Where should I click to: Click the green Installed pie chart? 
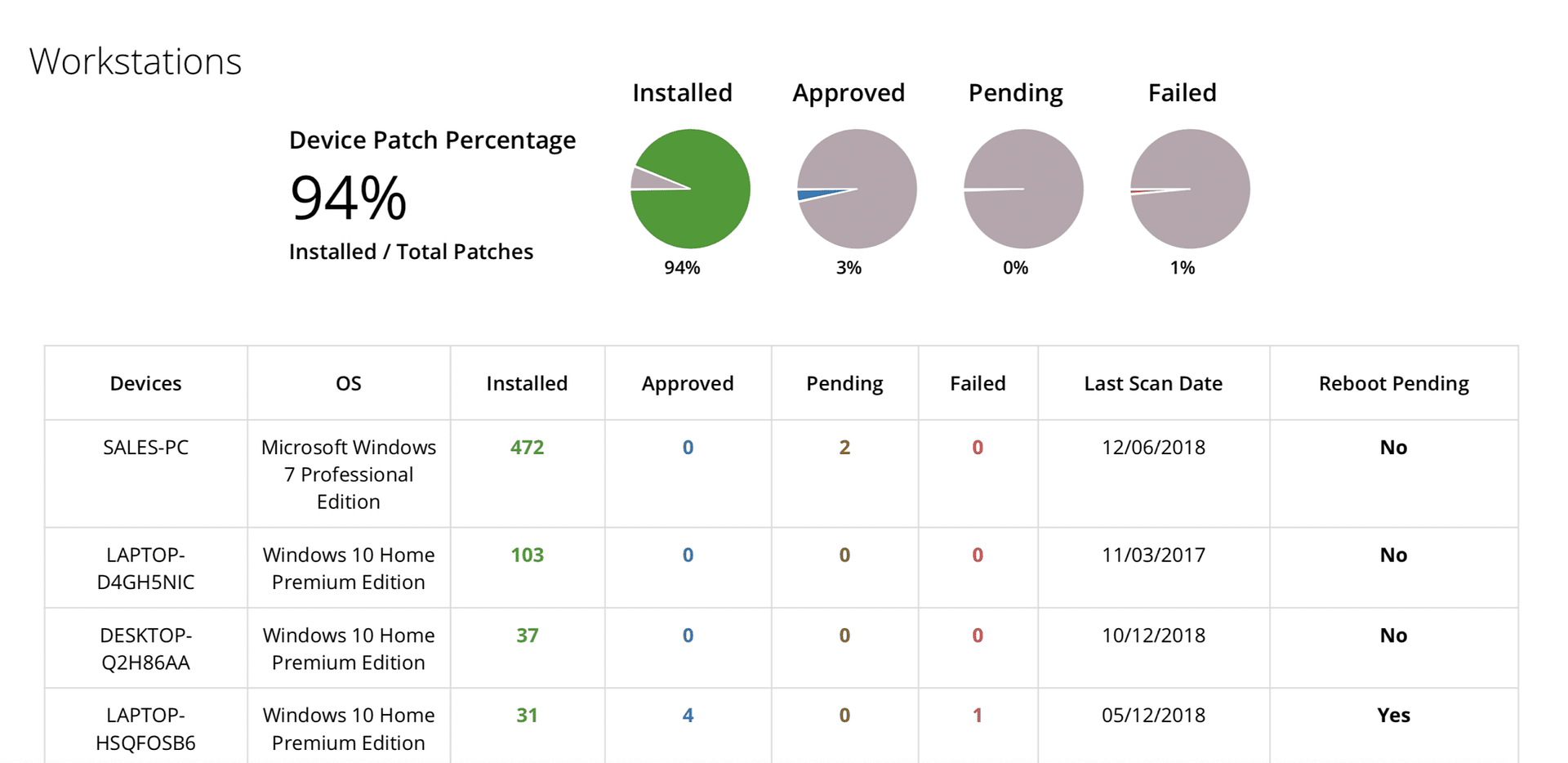tap(690, 189)
